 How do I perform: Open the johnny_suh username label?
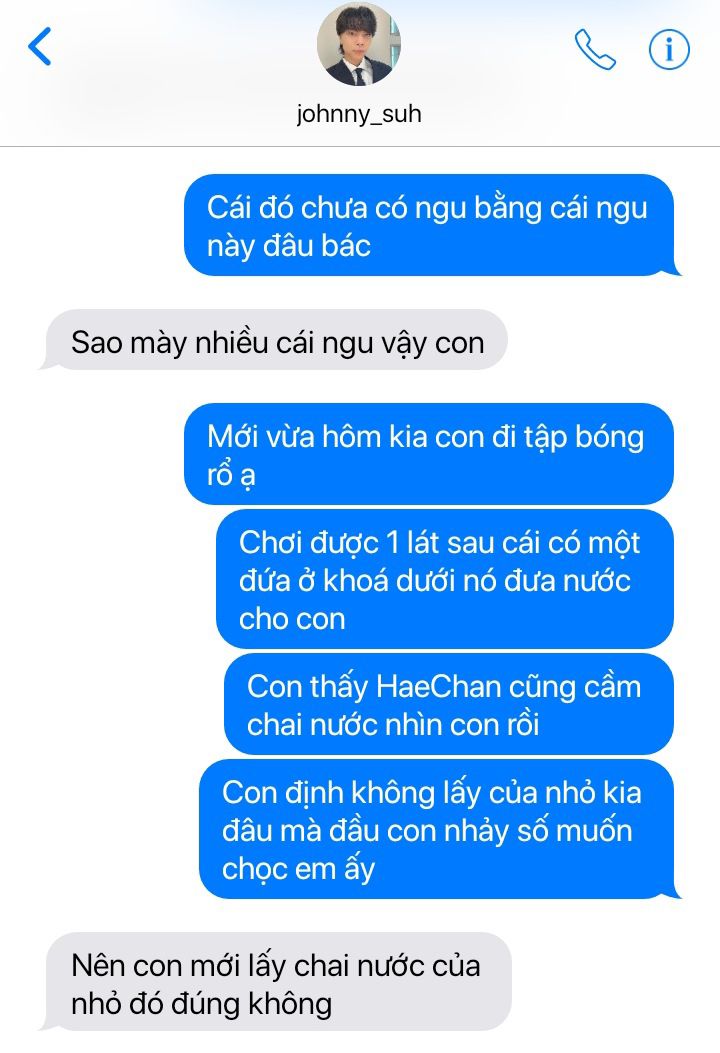click(359, 113)
